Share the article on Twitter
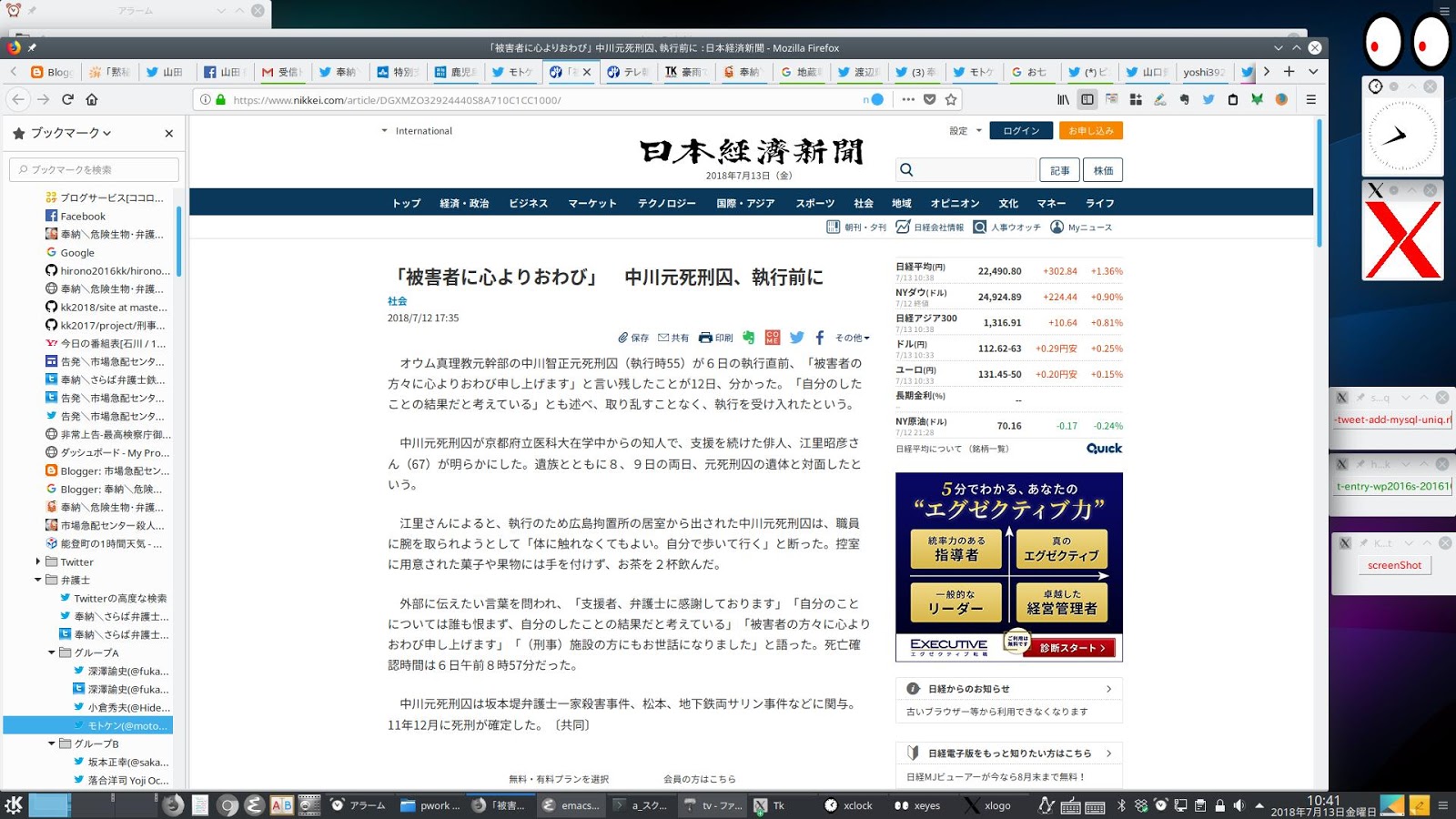This screenshot has width=1456, height=819. click(797, 338)
